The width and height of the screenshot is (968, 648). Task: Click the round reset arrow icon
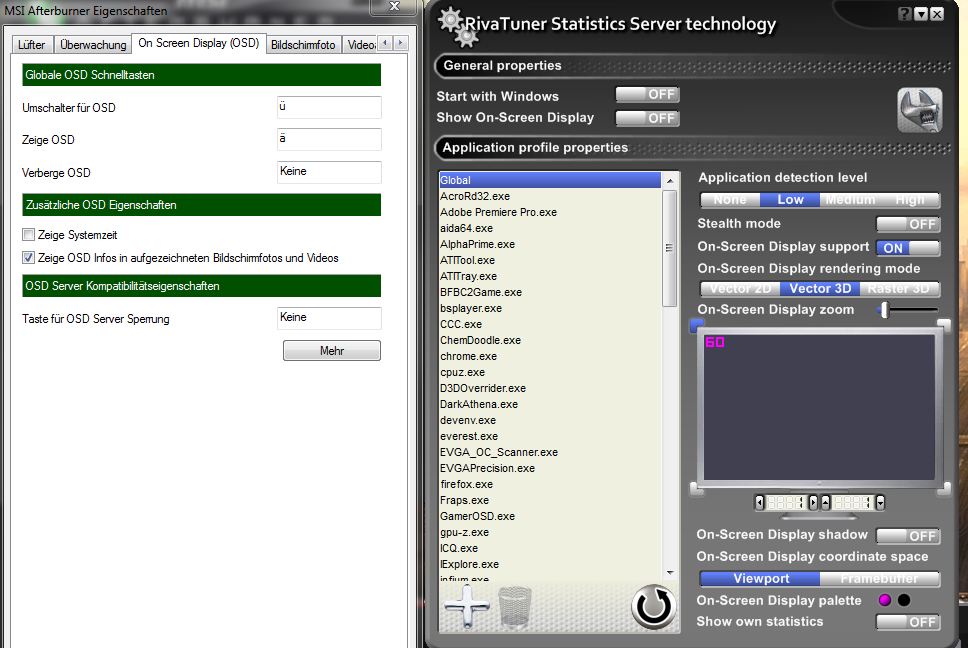pos(653,607)
